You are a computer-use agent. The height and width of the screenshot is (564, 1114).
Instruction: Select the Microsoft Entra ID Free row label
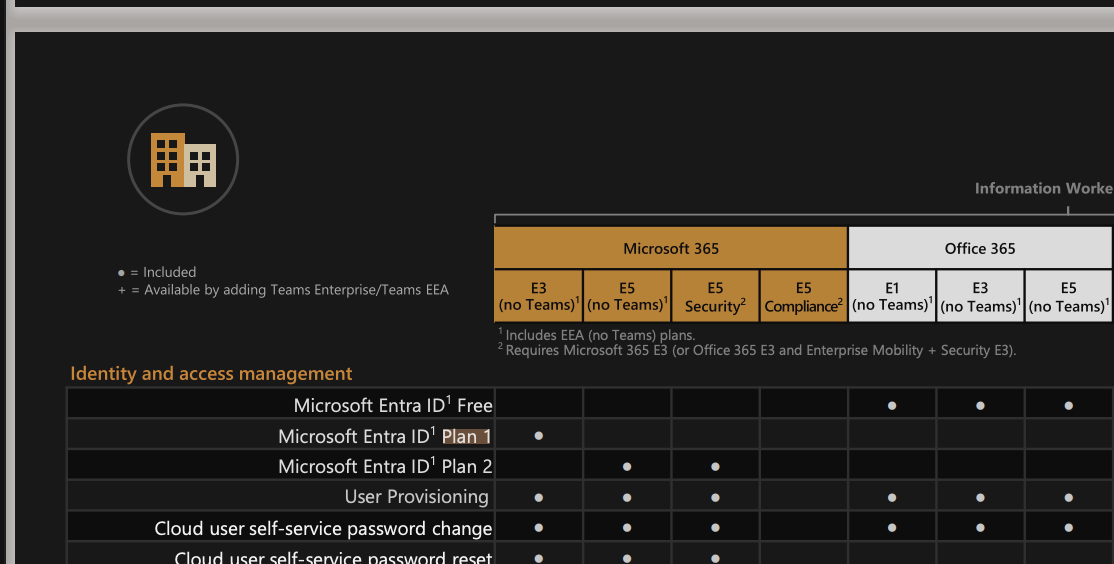point(393,405)
